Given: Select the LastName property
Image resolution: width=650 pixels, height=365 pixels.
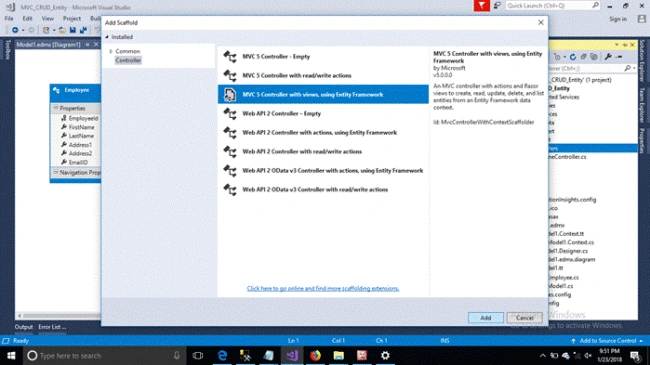Looking at the screenshot, I should click(x=81, y=136).
